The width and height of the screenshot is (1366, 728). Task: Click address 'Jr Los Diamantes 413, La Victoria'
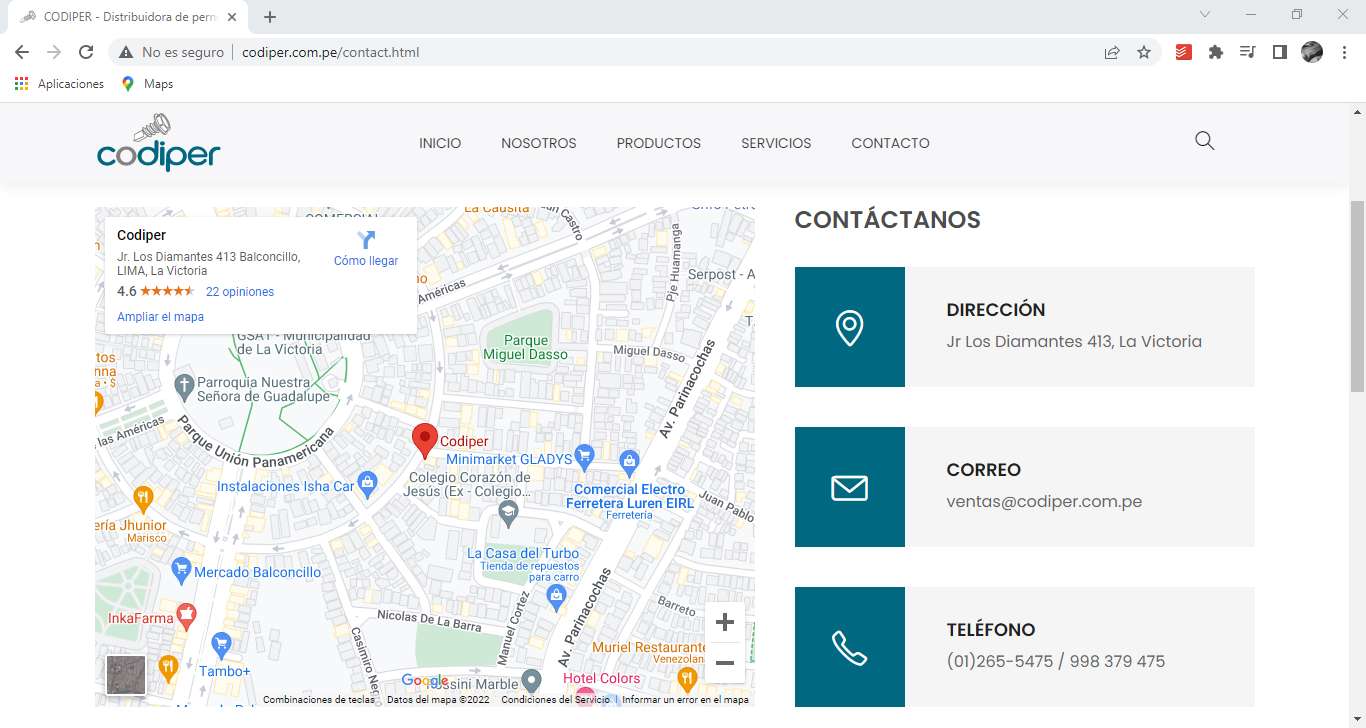pyautogui.click(x=1074, y=342)
